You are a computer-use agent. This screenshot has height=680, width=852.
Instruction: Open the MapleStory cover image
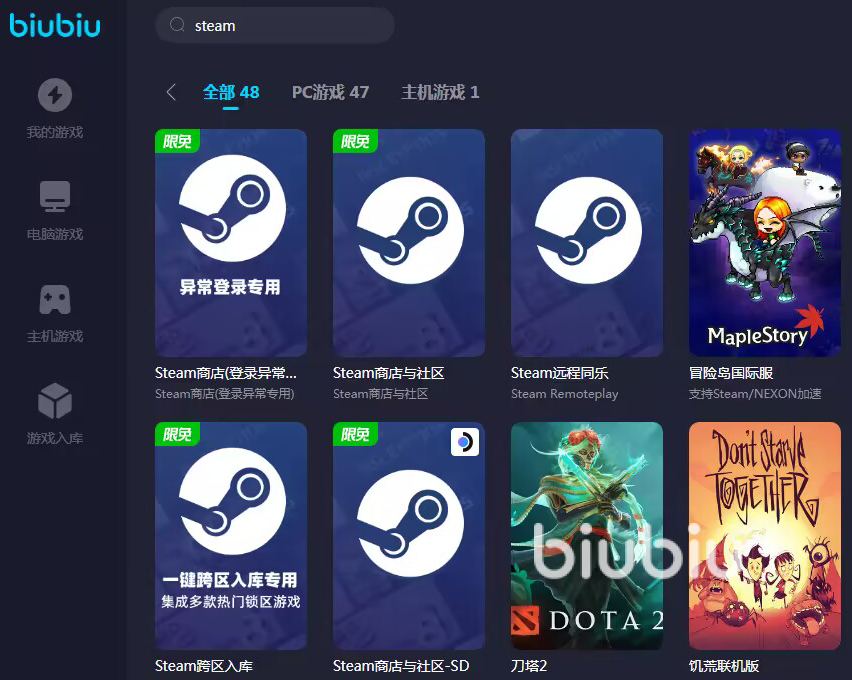pos(765,242)
